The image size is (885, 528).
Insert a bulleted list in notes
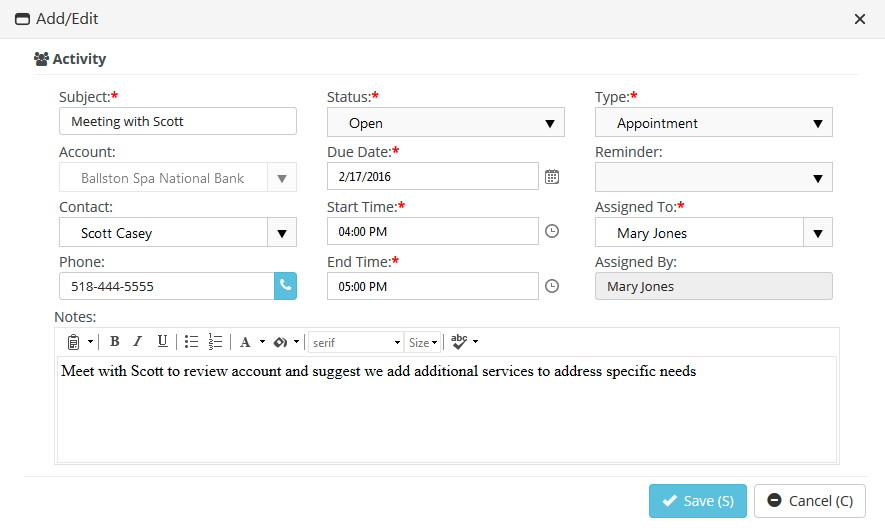click(191, 342)
